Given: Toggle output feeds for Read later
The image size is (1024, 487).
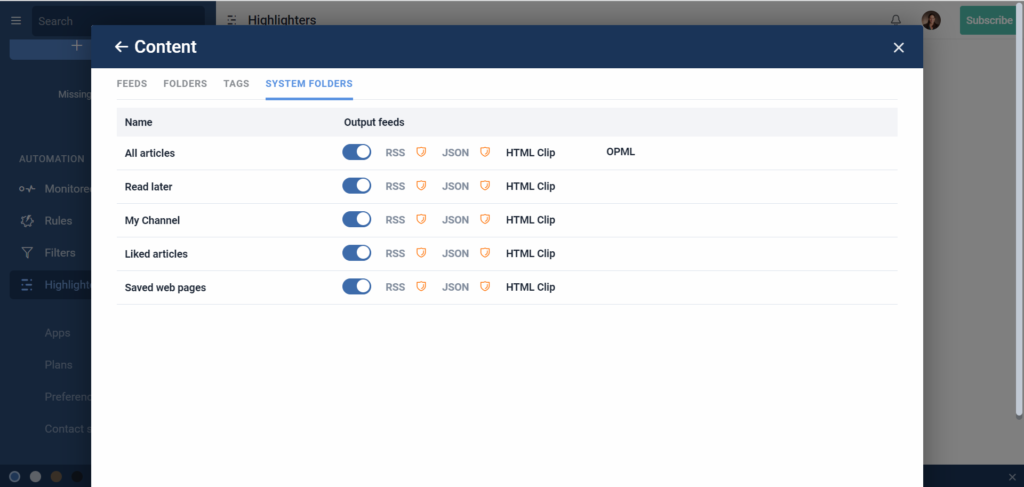Looking at the screenshot, I should coord(356,186).
